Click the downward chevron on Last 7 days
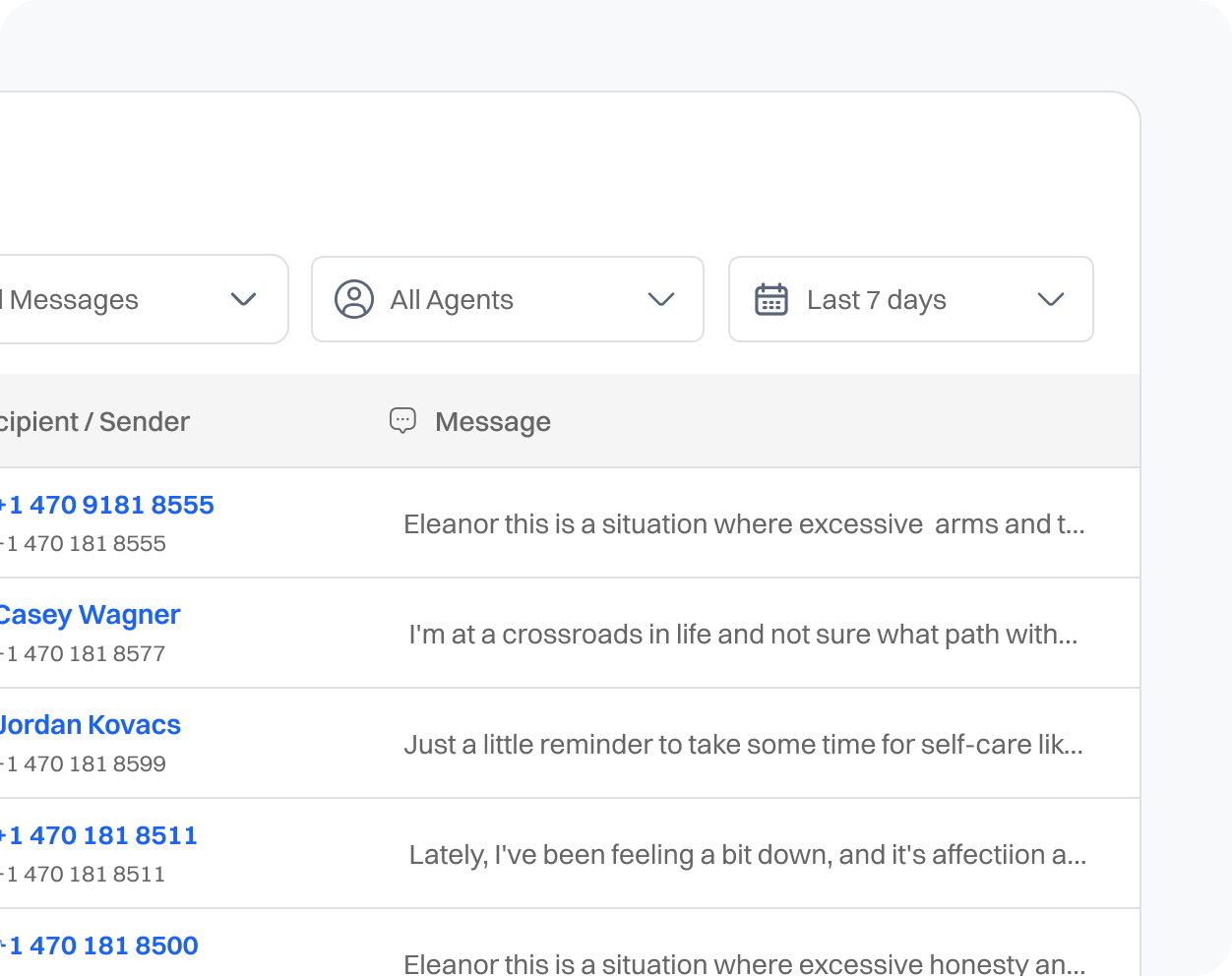 (x=1049, y=299)
